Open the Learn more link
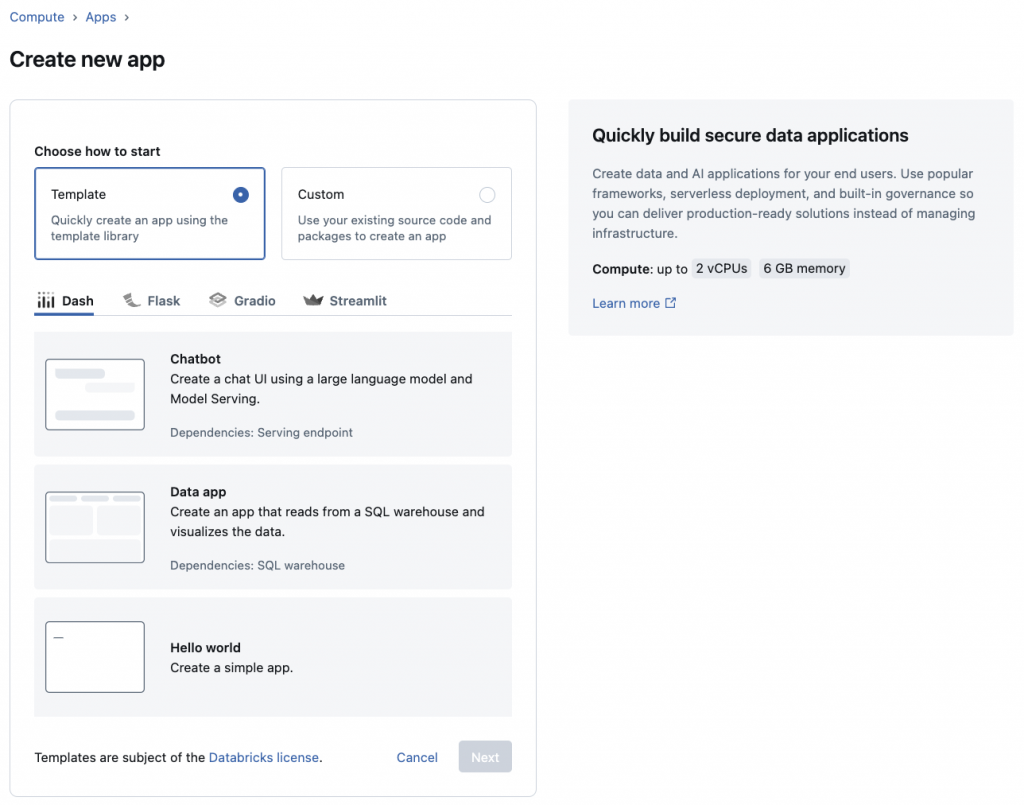The height and width of the screenshot is (805, 1024). click(x=625, y=303)
